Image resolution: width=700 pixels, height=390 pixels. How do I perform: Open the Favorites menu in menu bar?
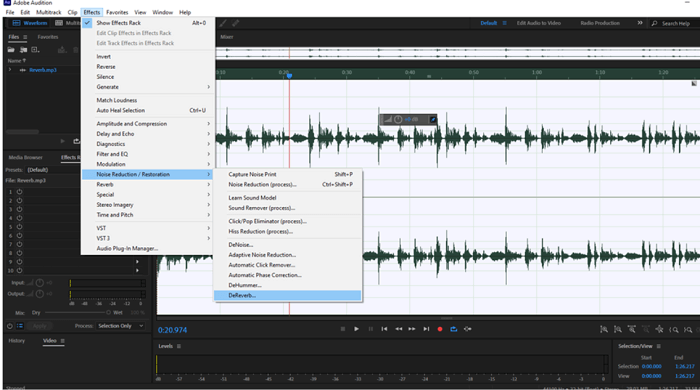[x=117, y=12]
